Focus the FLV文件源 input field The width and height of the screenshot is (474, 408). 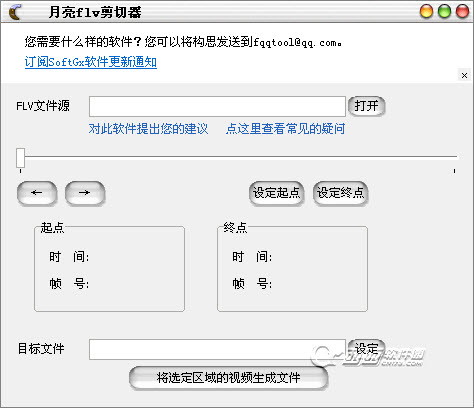coord(217,106)
